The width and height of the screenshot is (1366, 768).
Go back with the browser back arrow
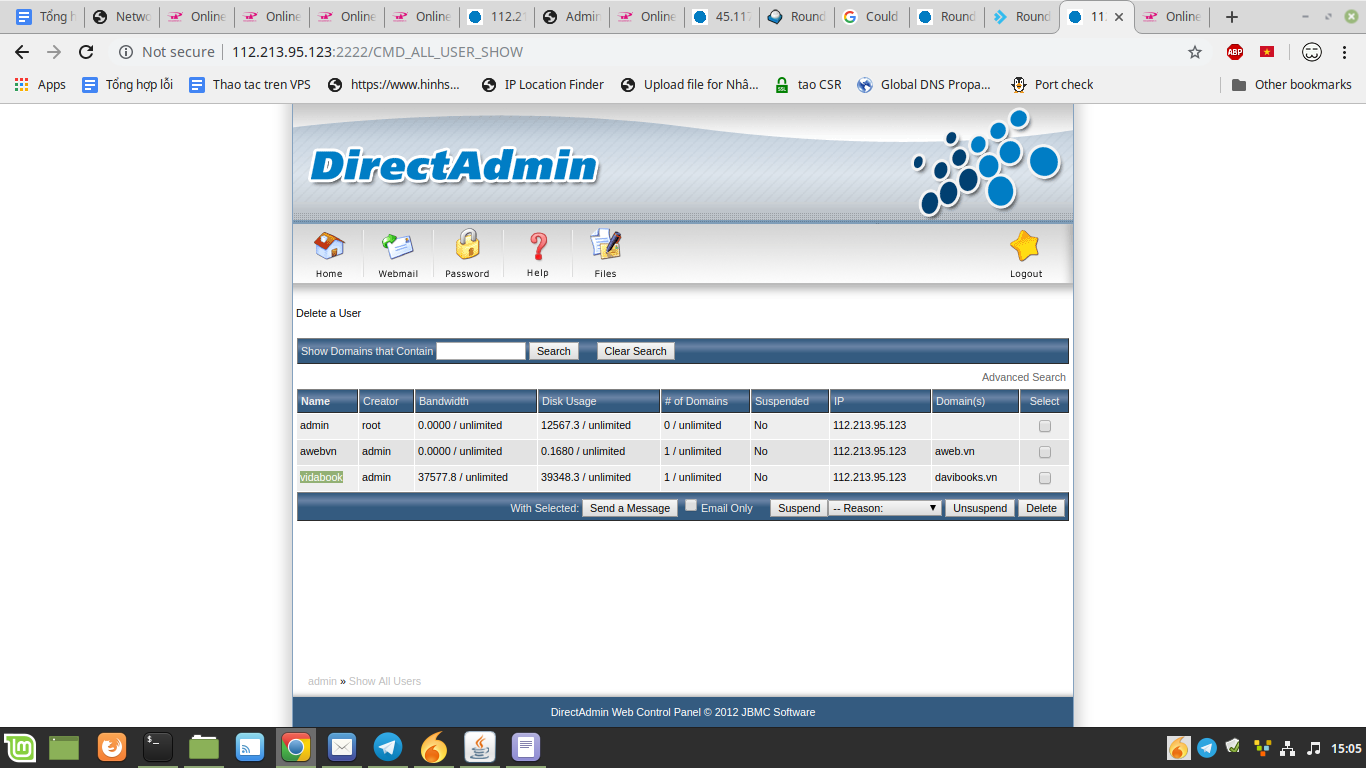(22, 52)
